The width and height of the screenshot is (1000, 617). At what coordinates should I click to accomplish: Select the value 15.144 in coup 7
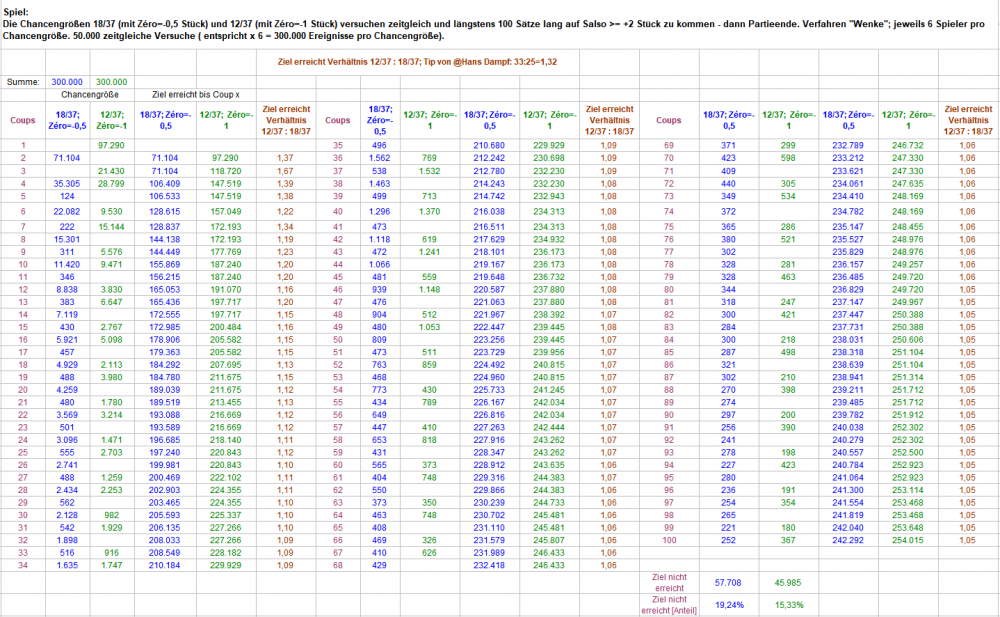tap(112, 227)
